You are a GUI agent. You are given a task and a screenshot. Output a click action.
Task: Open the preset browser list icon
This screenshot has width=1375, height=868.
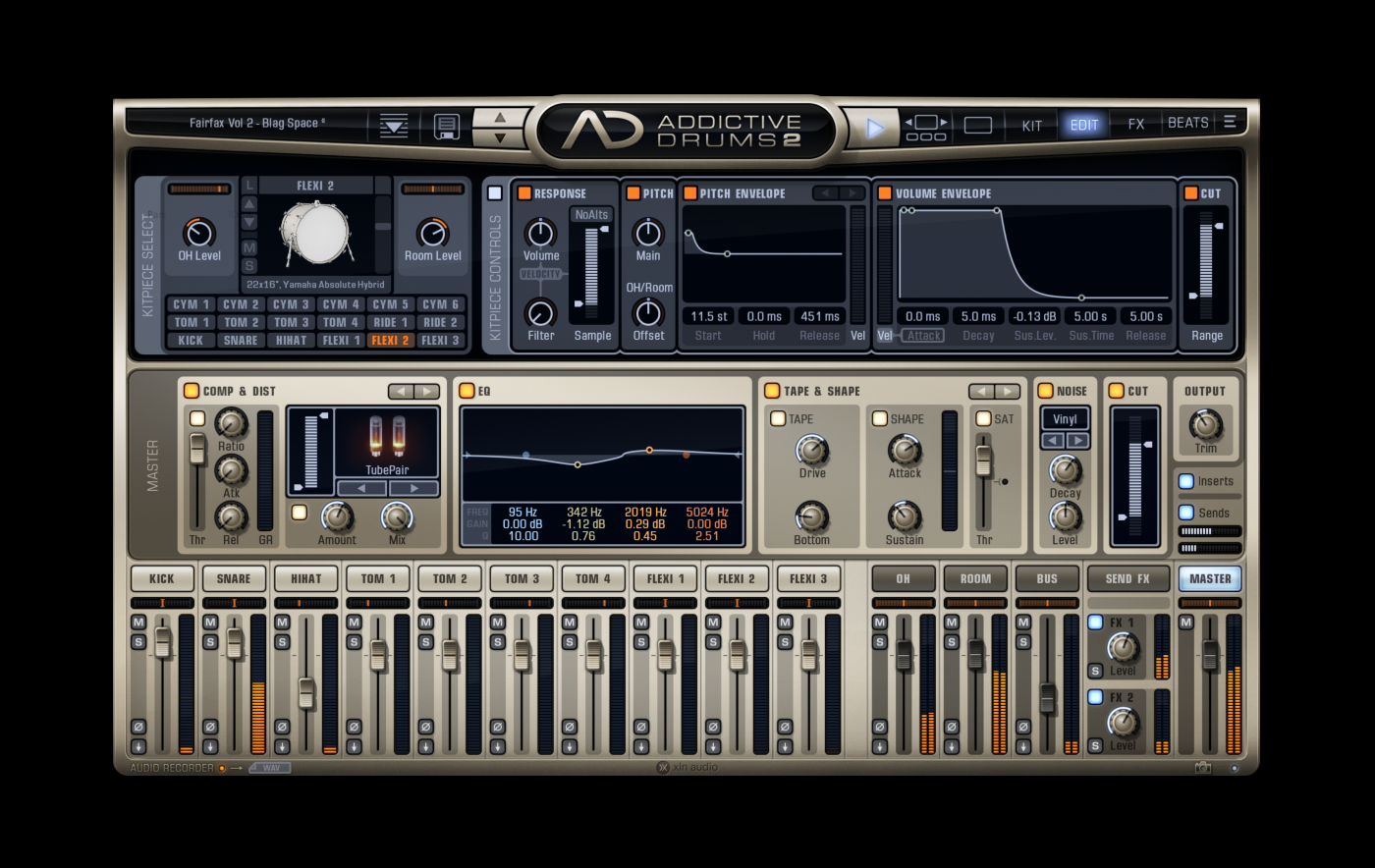(x=394, y=126)
